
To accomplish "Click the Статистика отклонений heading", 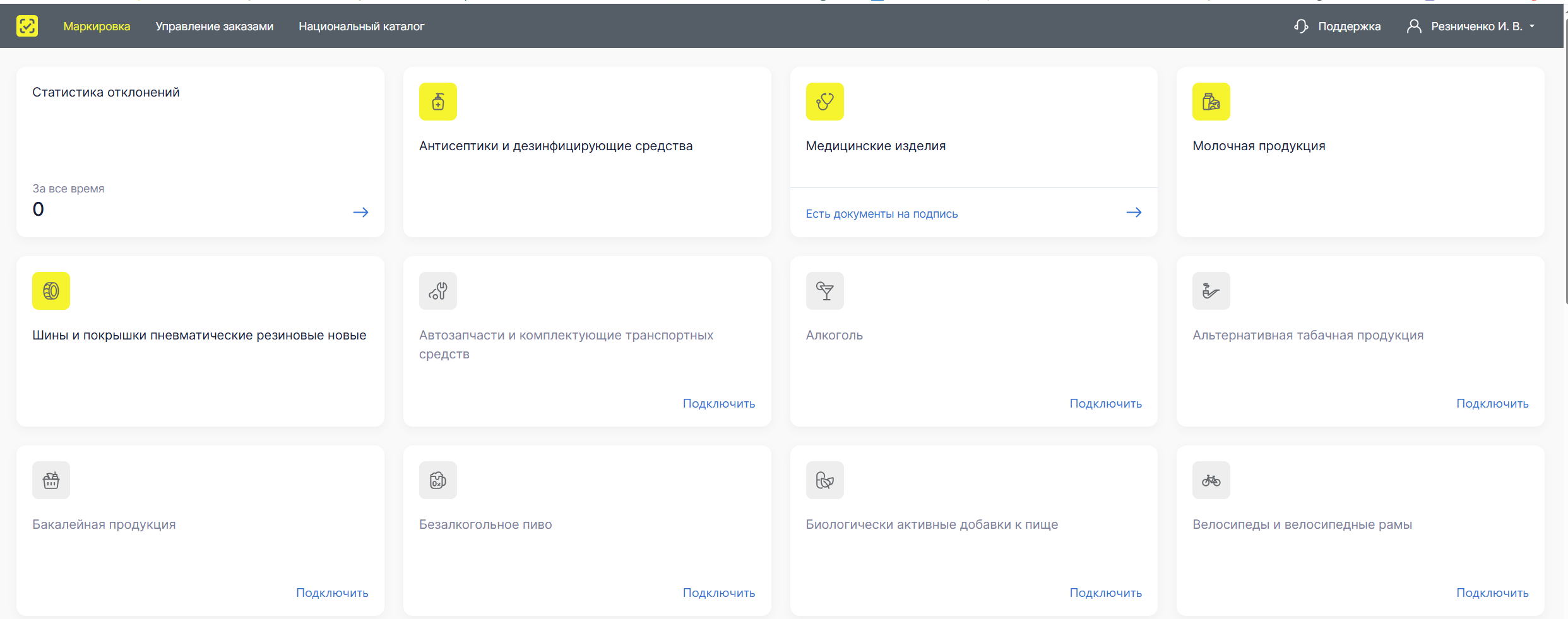I will click(x=106, y=92).
